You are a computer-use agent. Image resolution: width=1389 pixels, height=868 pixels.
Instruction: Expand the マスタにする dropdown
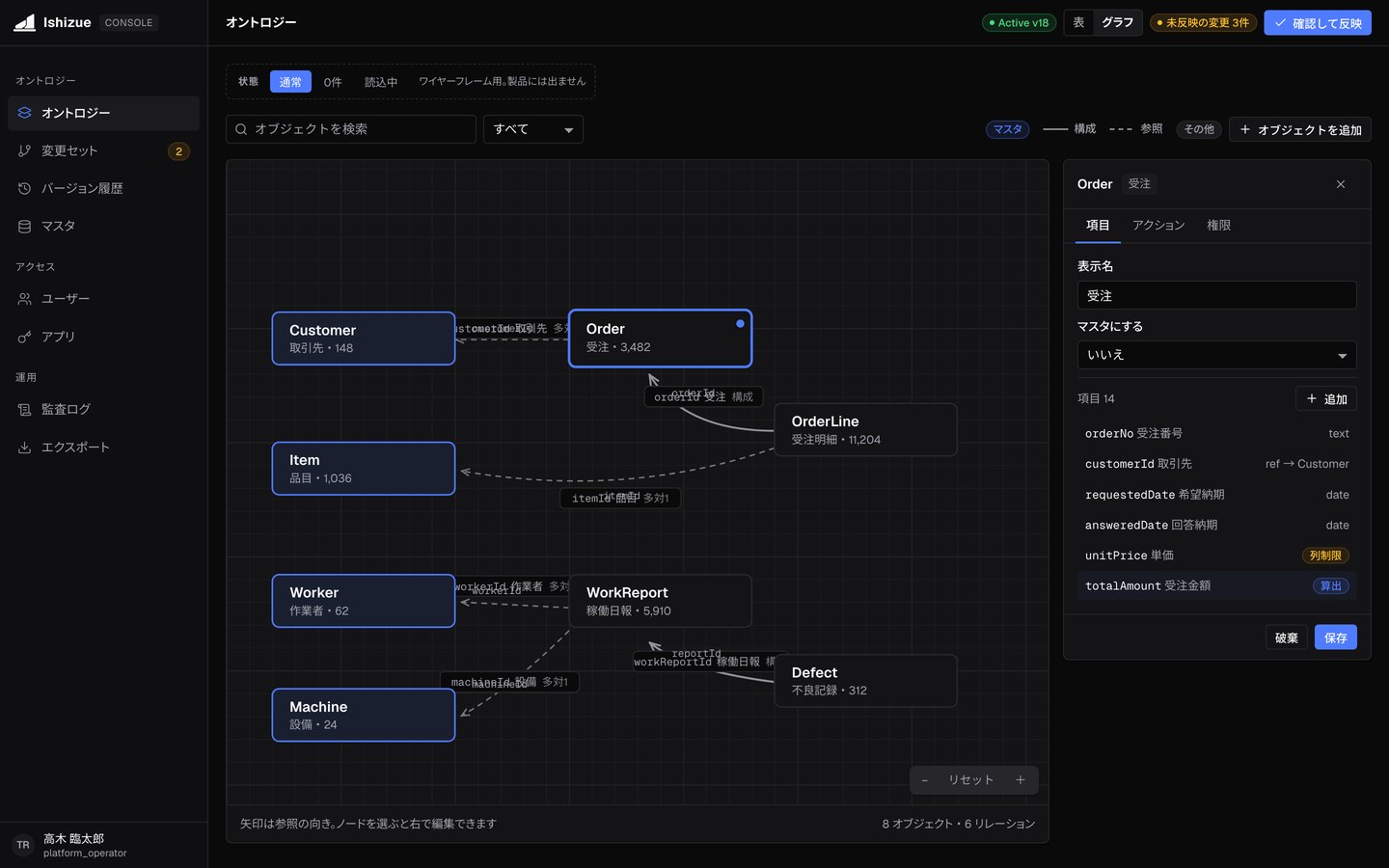tap(1216, 355)
